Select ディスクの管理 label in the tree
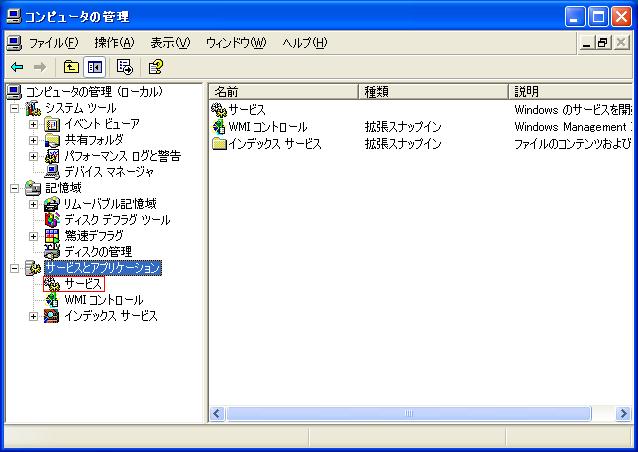The width and height of the screenshot is (638, 452). click(98, 252)
